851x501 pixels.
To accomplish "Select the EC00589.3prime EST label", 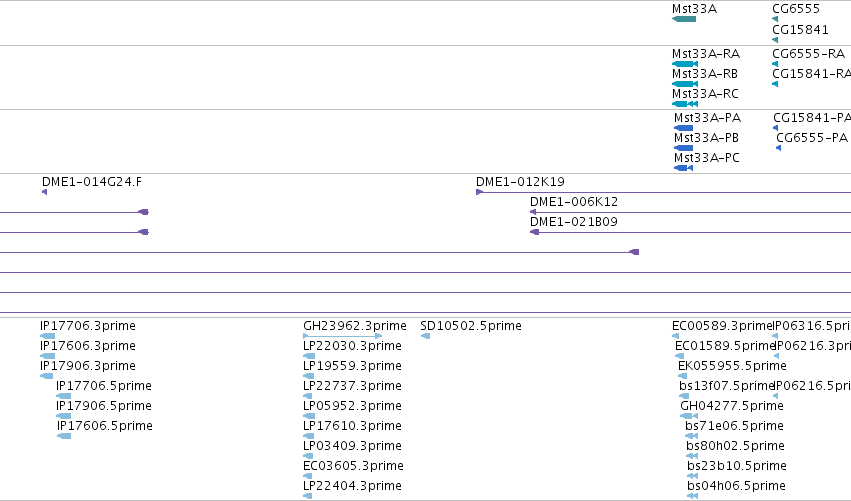I will [x=722, y=326].
